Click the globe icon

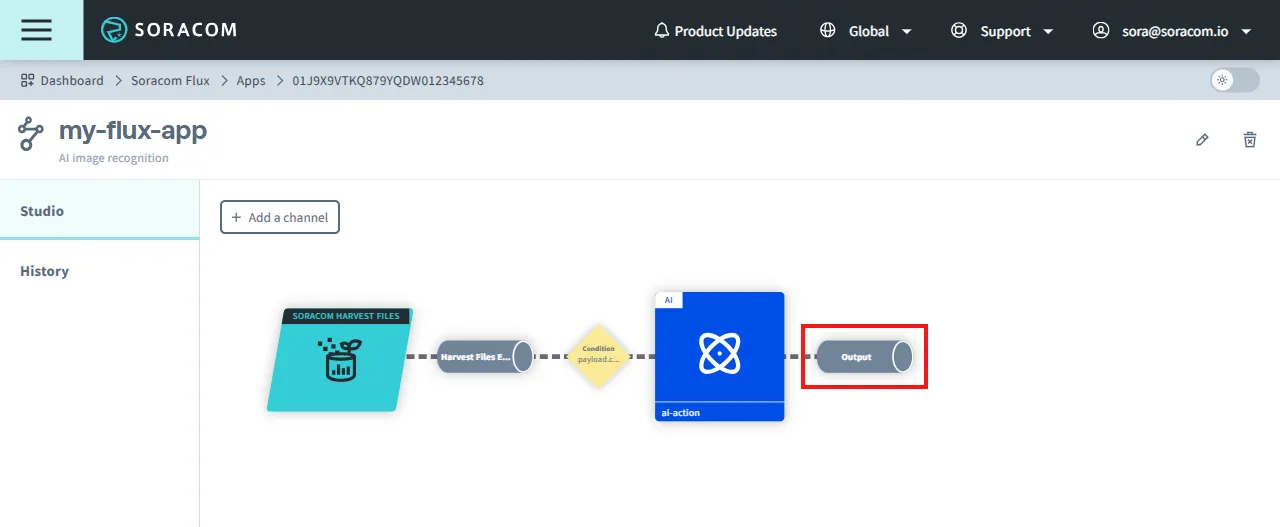827,31
